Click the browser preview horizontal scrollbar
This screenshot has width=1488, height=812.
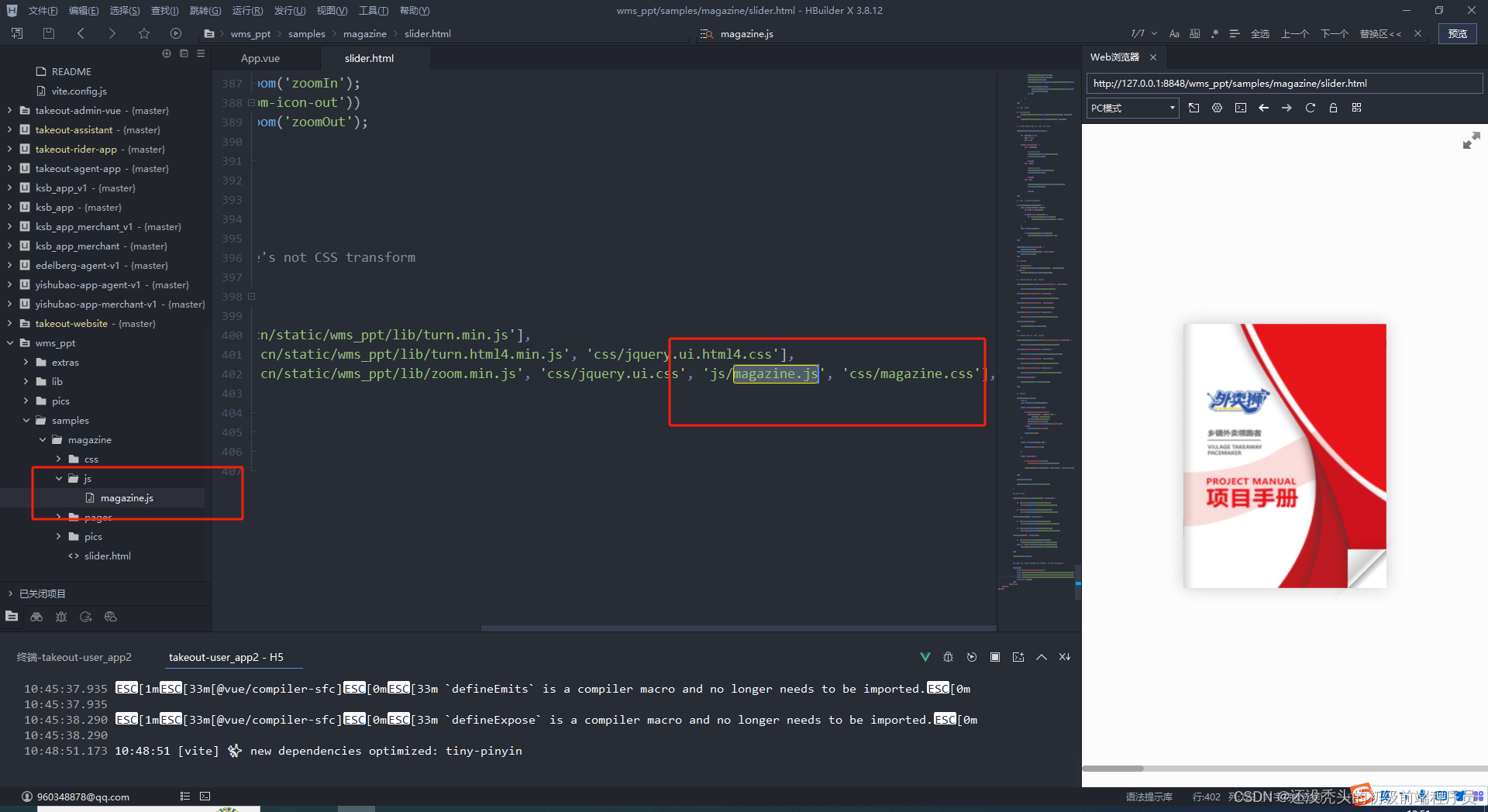coord(1113,769)
